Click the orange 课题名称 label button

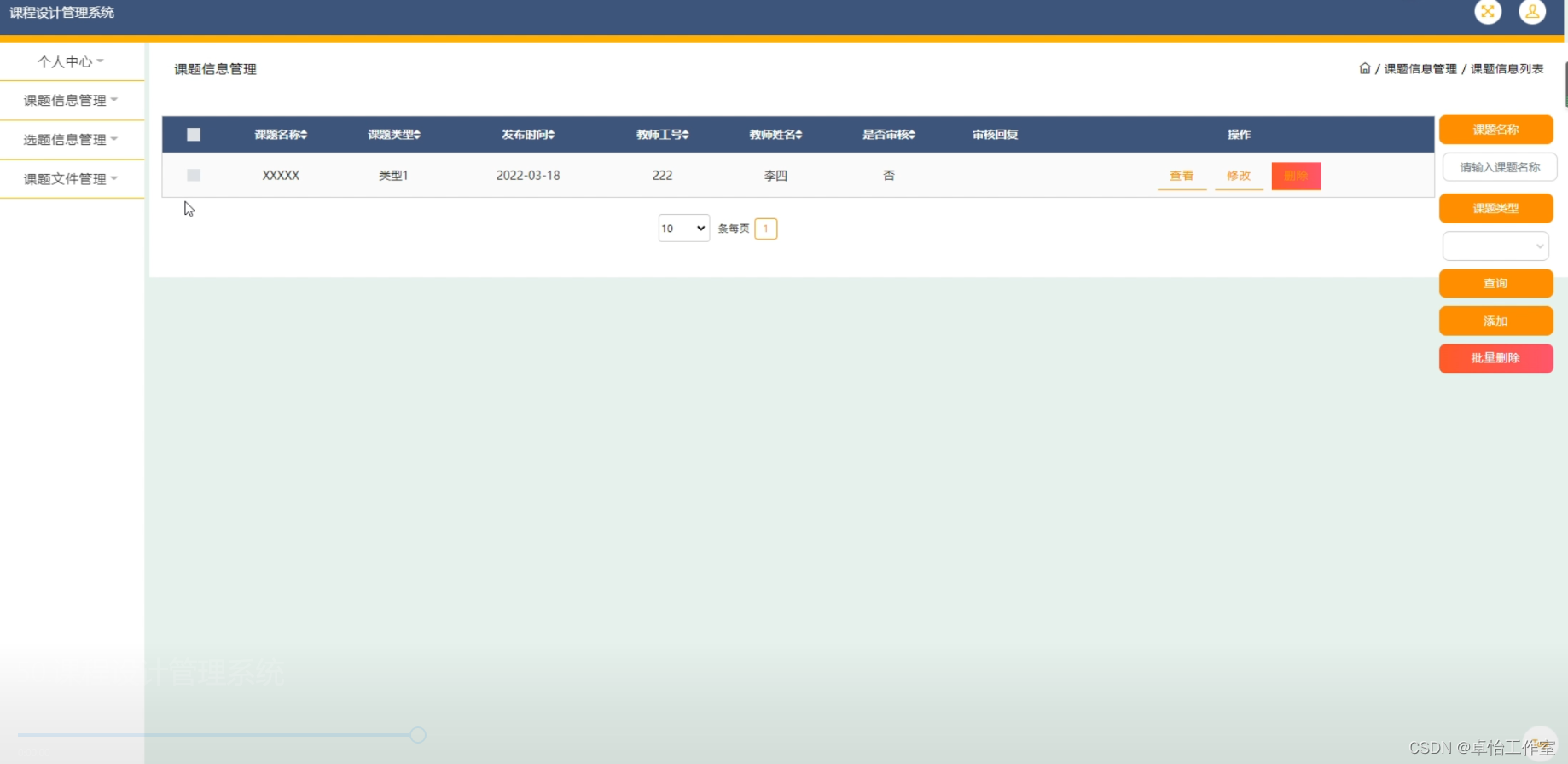(x=1495, y=130)
